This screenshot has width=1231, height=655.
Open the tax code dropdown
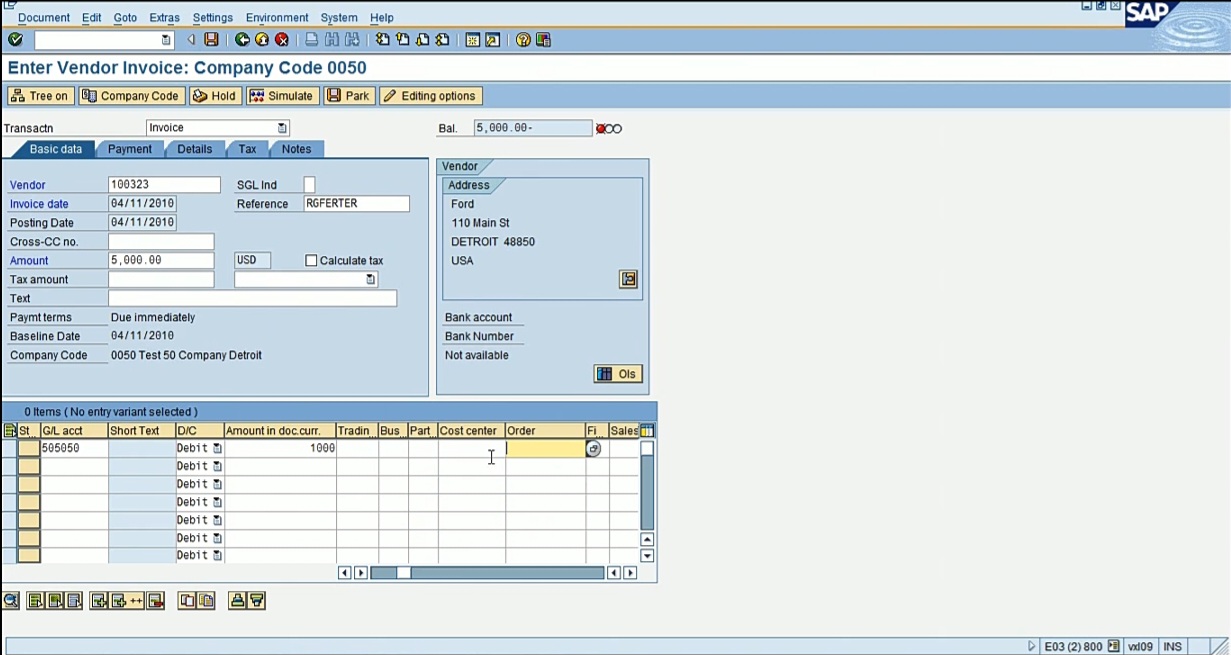[370, 280]
